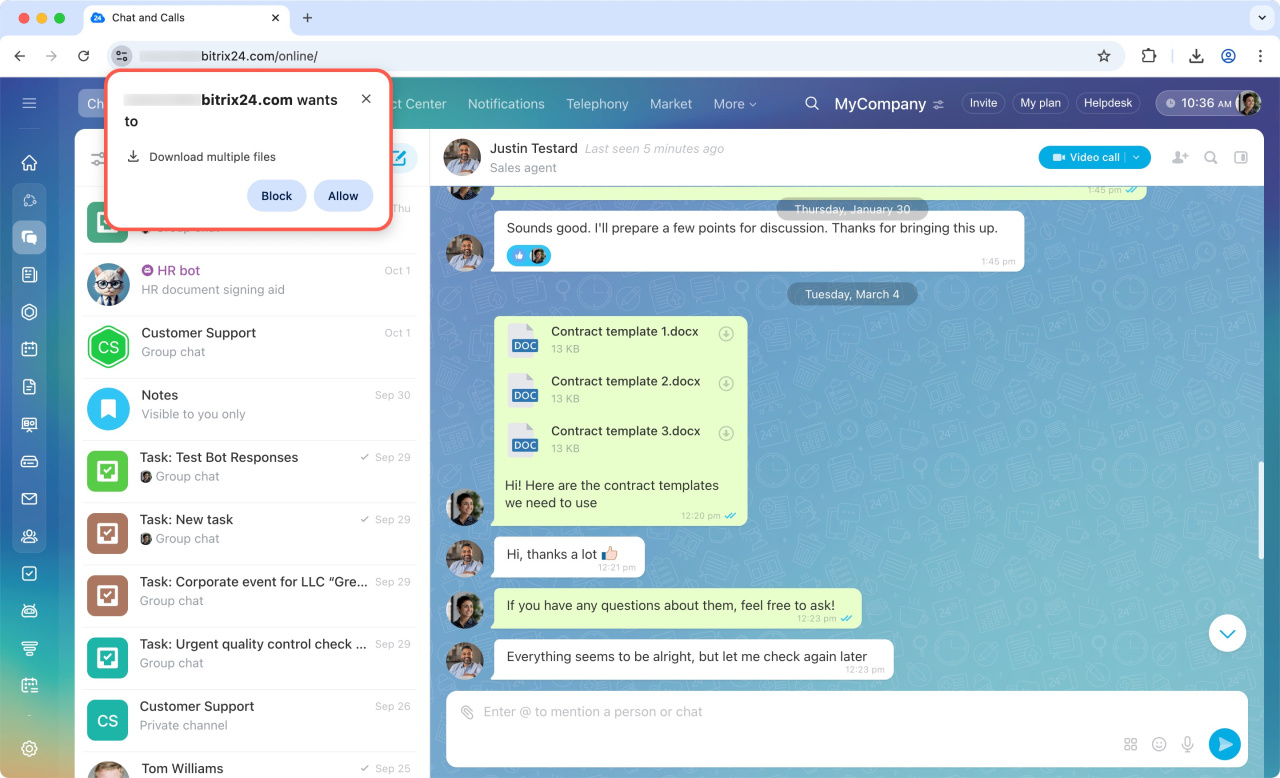Open Calendar from left sidebar
This screenshot has height=778, width=1280.
click(x=29, y=349)
